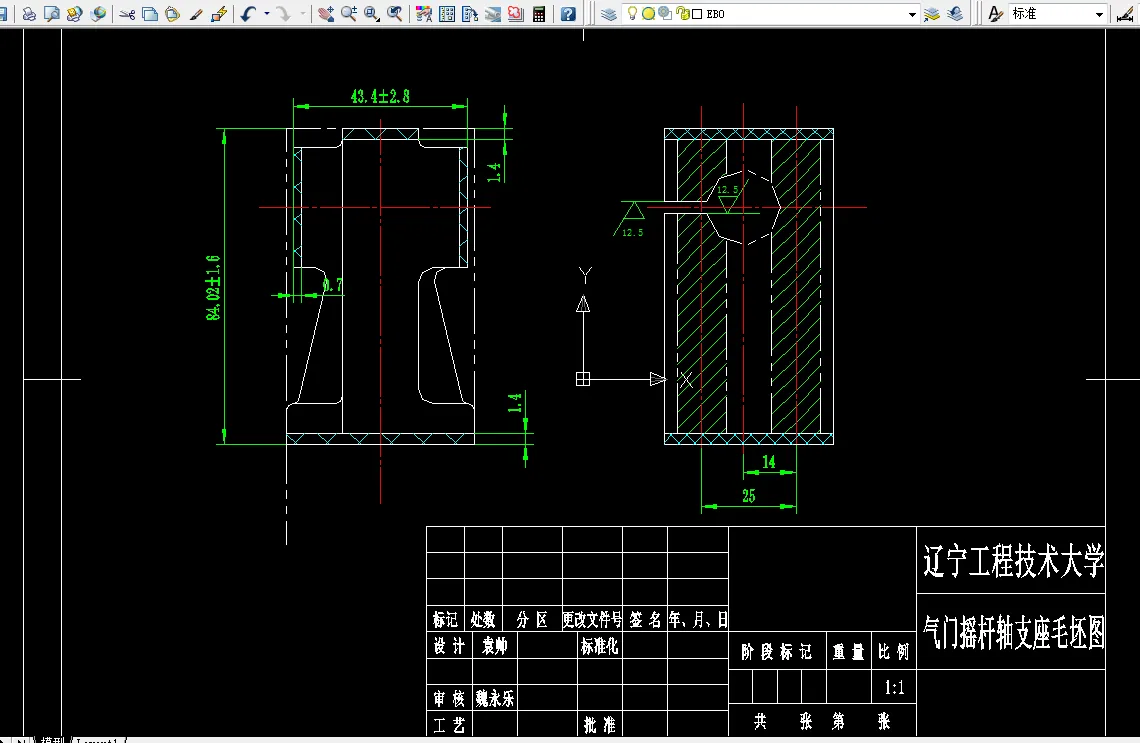Select the 阶段标记 label in title block
Viewport: 1140px width, 743px height.
pyautogui.click(x=776, y=651)
